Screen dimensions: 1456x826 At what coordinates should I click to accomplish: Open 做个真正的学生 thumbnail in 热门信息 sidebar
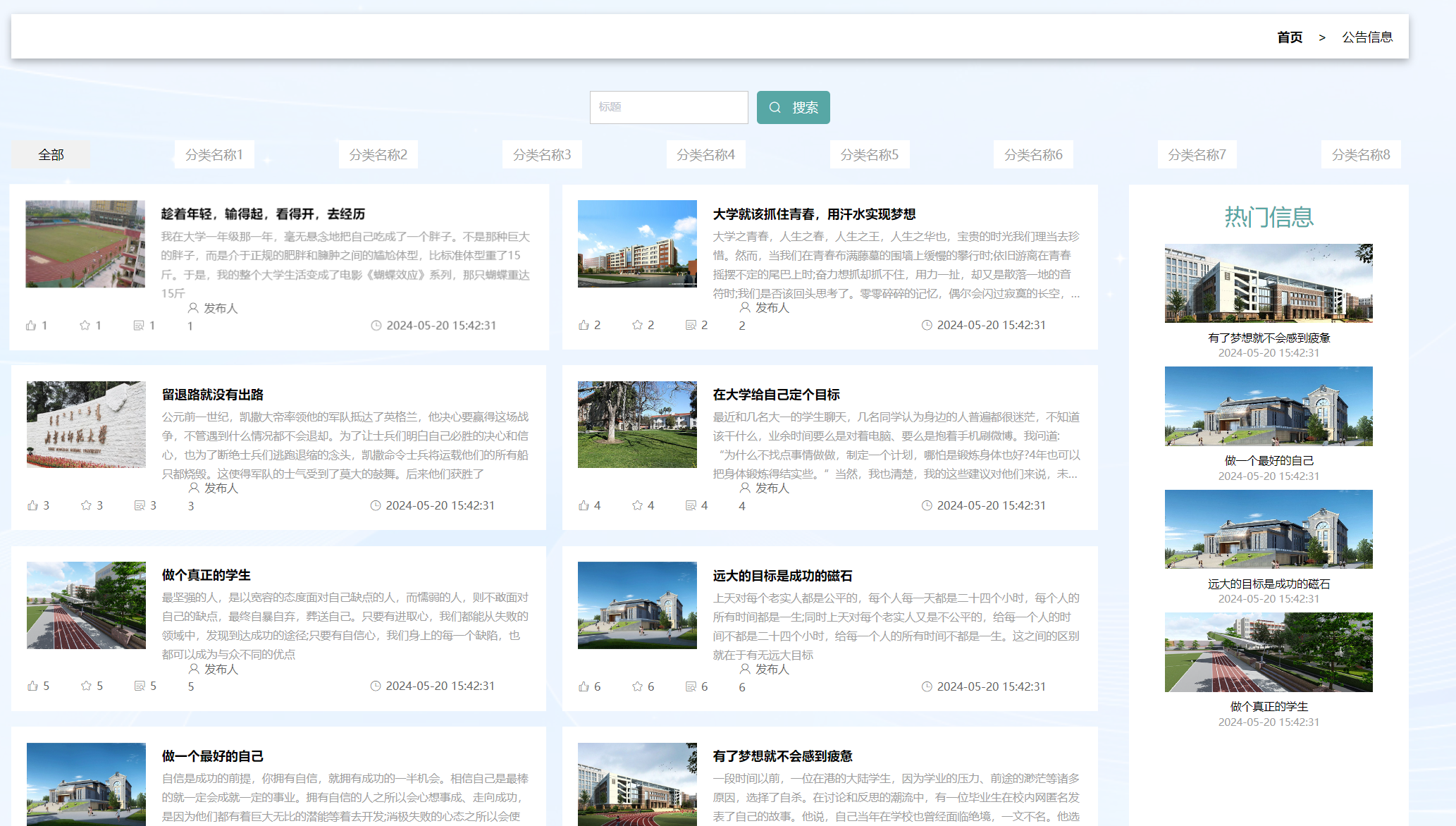click(1267, 652)
